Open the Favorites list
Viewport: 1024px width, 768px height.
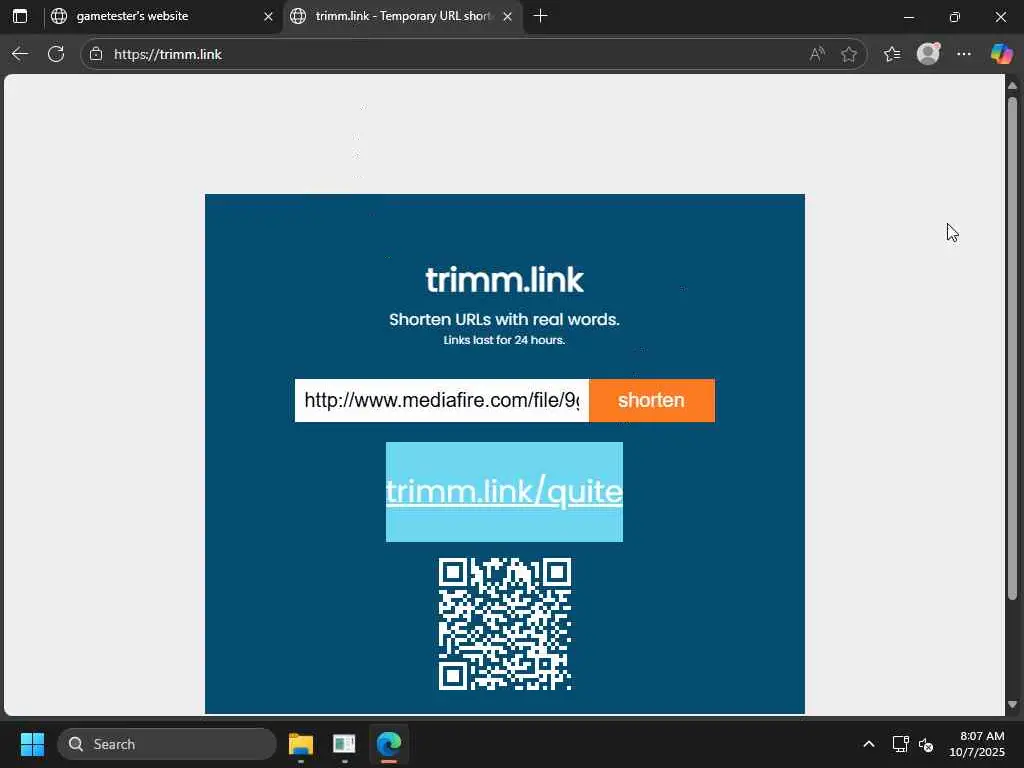pos(892,54)
